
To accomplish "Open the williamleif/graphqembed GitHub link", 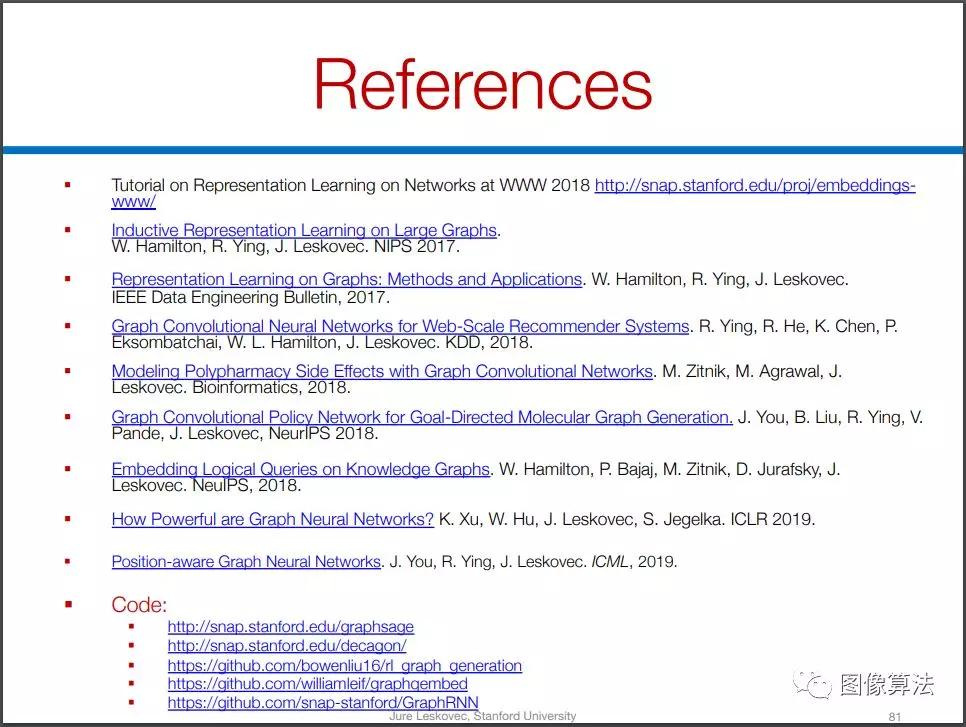I will (x=317, y=684).
